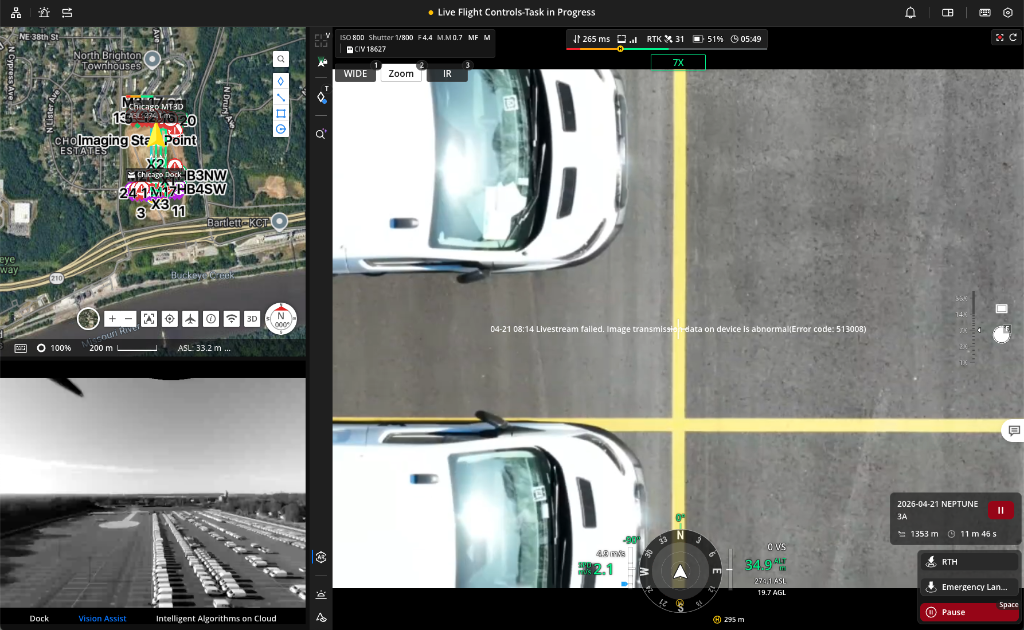This screenshot has width=1024, height=630.
Task: Open Intelligent Algorithms on Cloud tab
Action: [x=216, y=618]
